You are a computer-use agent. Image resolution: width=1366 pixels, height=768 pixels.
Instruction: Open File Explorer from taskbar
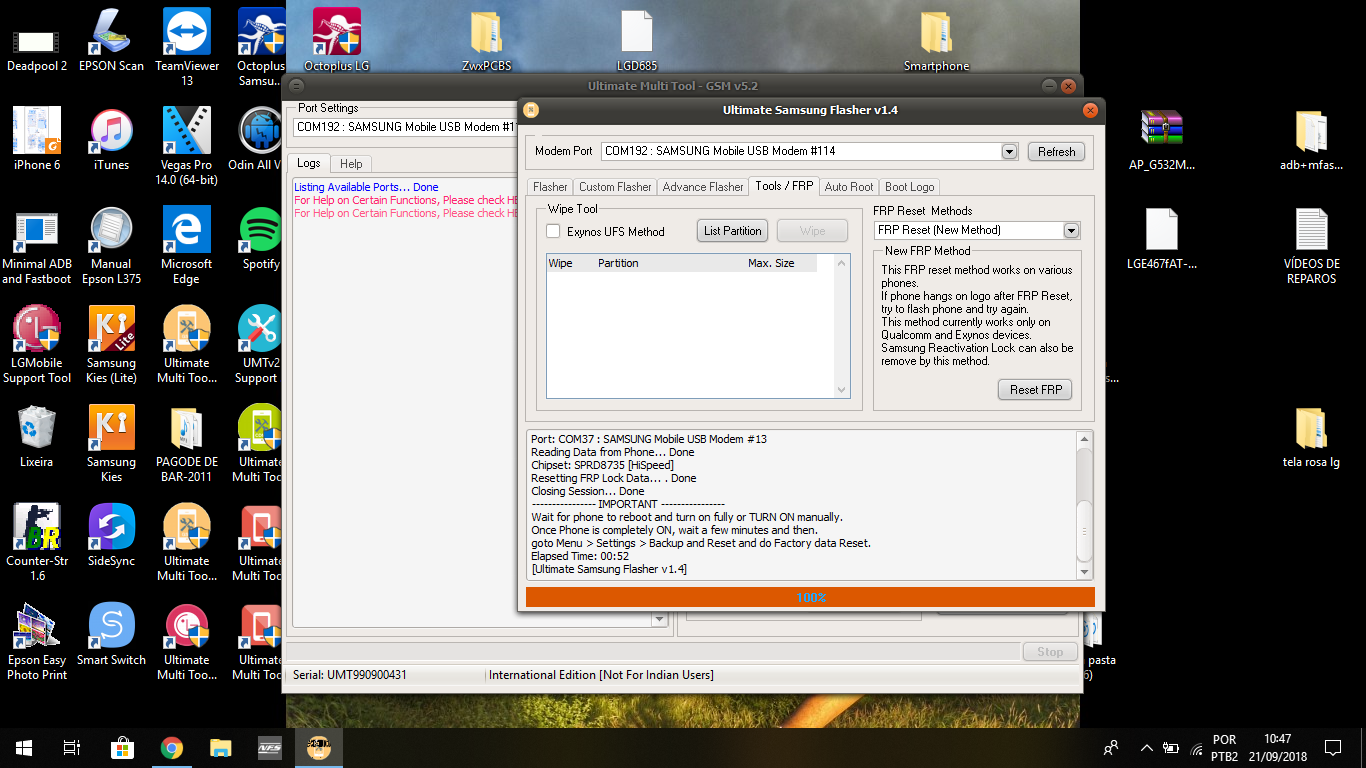pos(221,747)
